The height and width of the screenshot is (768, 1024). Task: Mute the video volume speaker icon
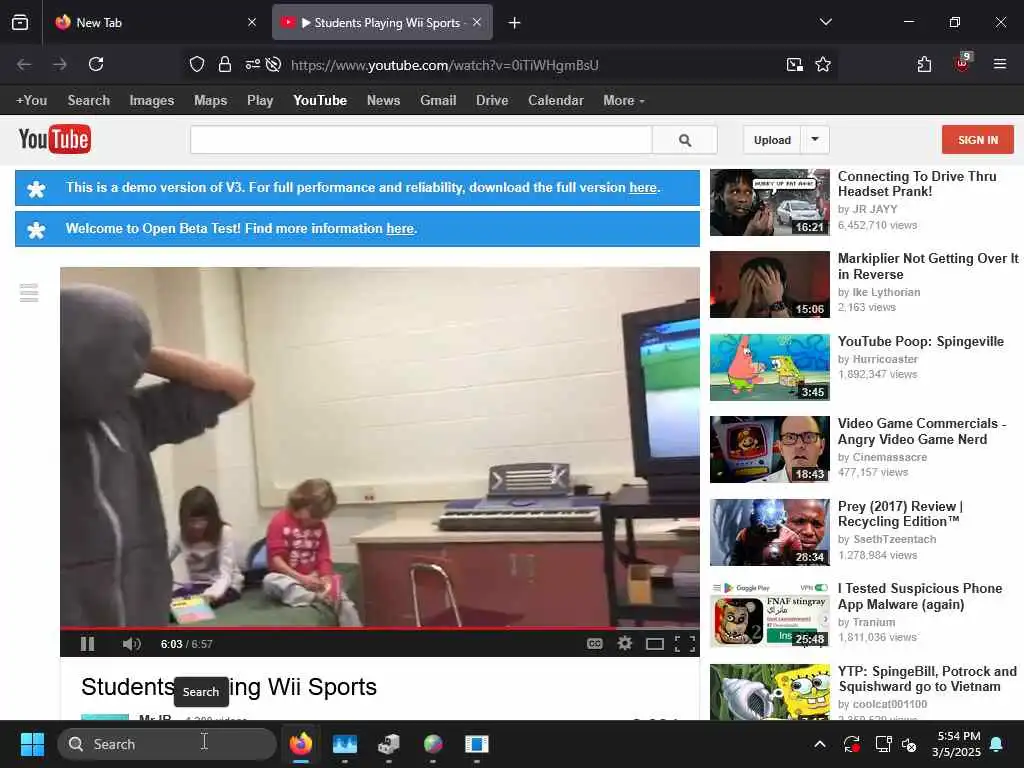(131, 644)
